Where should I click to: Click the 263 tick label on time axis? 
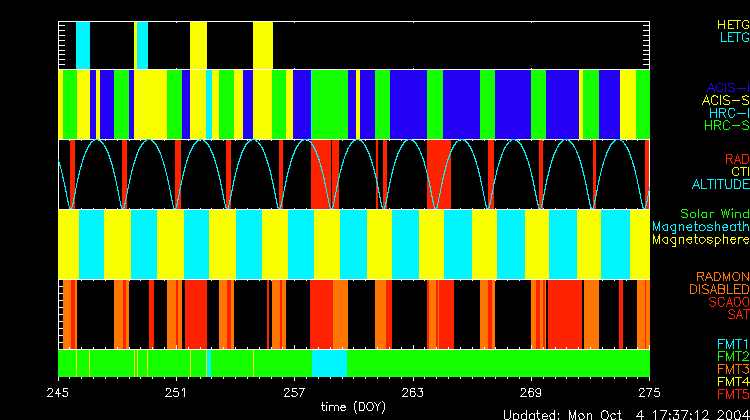412,391
